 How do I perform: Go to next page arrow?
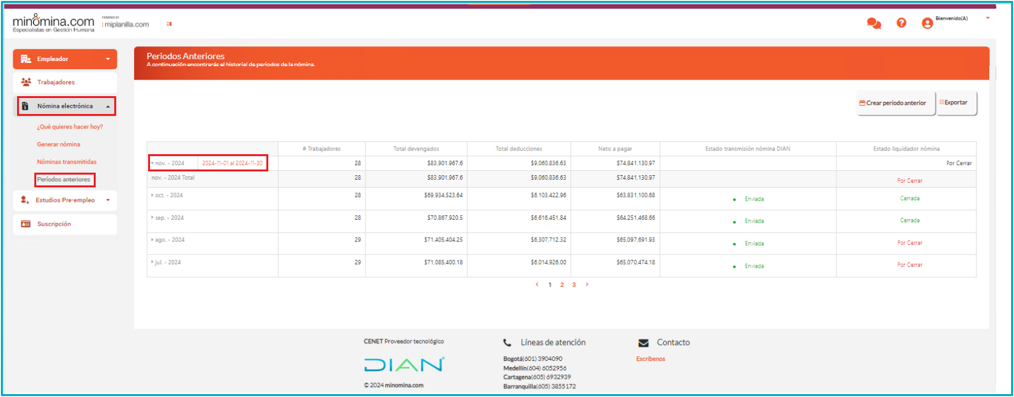point(587,284)
